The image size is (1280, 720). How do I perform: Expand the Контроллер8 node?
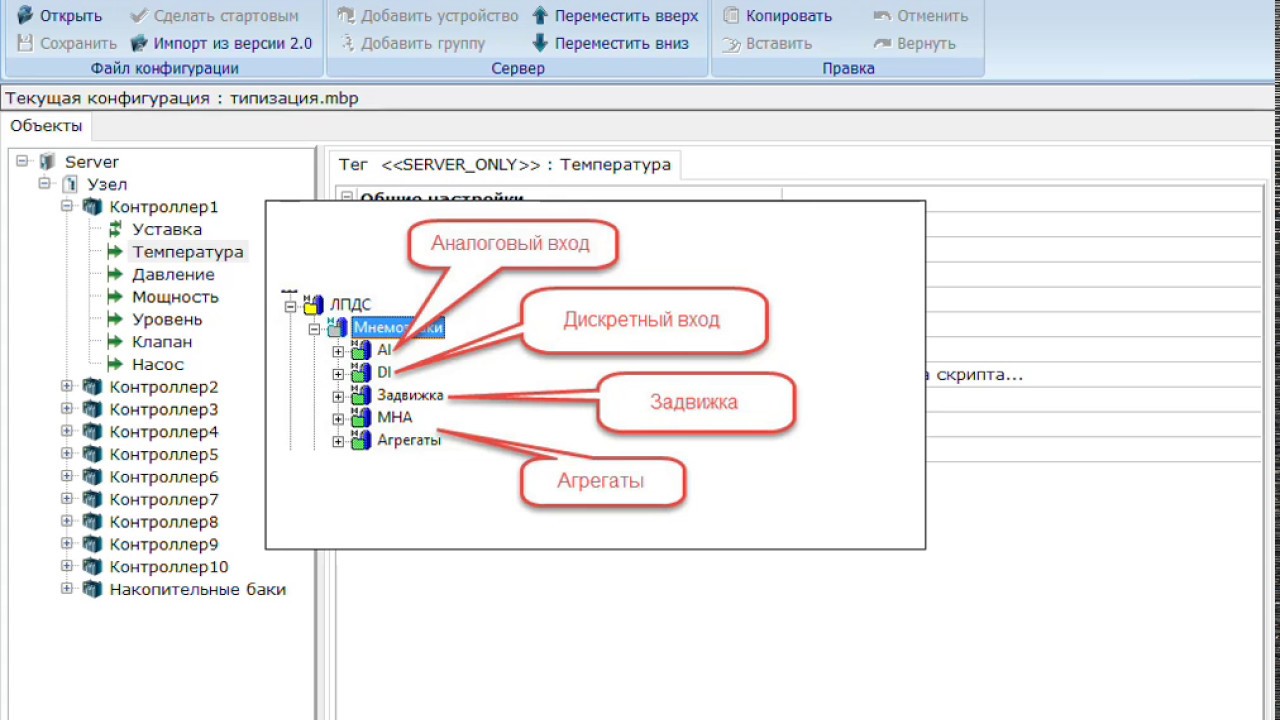click(67, 521)
